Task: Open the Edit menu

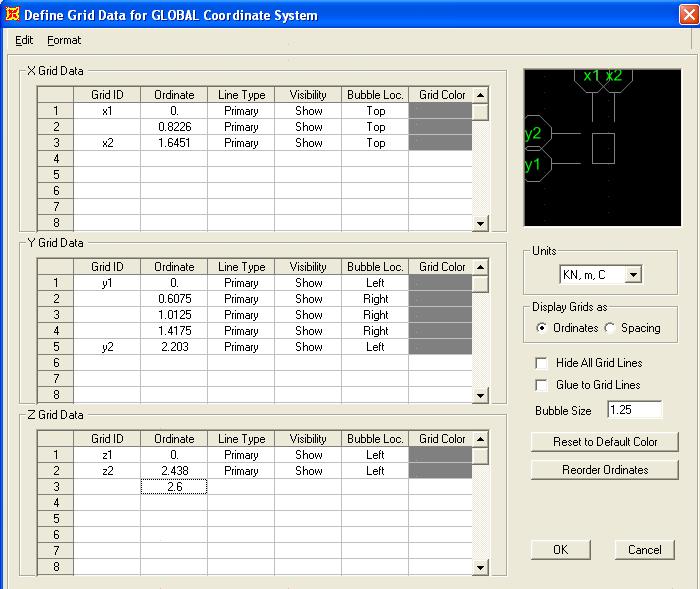Action: [x=24, y=40]
